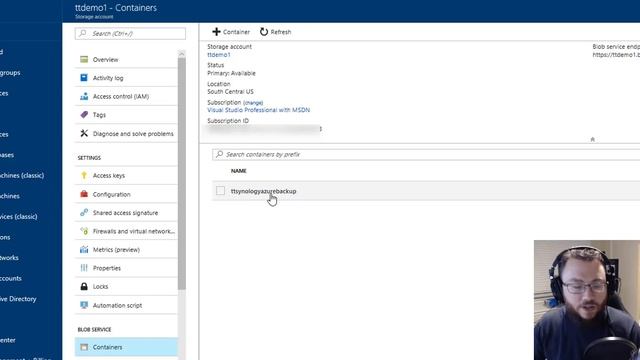Click the Containers icon under Blob service
This screenshot has height=360, width=640.
pyautogui.click(x=84, y=347)
